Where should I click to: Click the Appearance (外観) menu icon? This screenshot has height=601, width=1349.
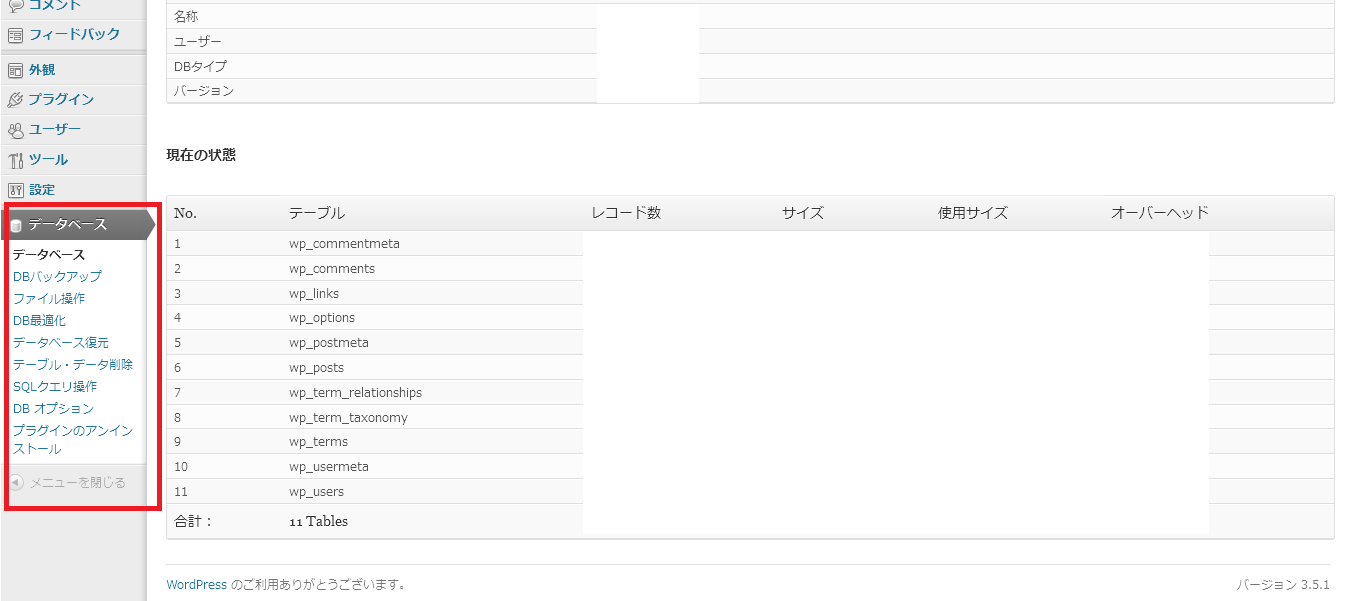point(15,70)
